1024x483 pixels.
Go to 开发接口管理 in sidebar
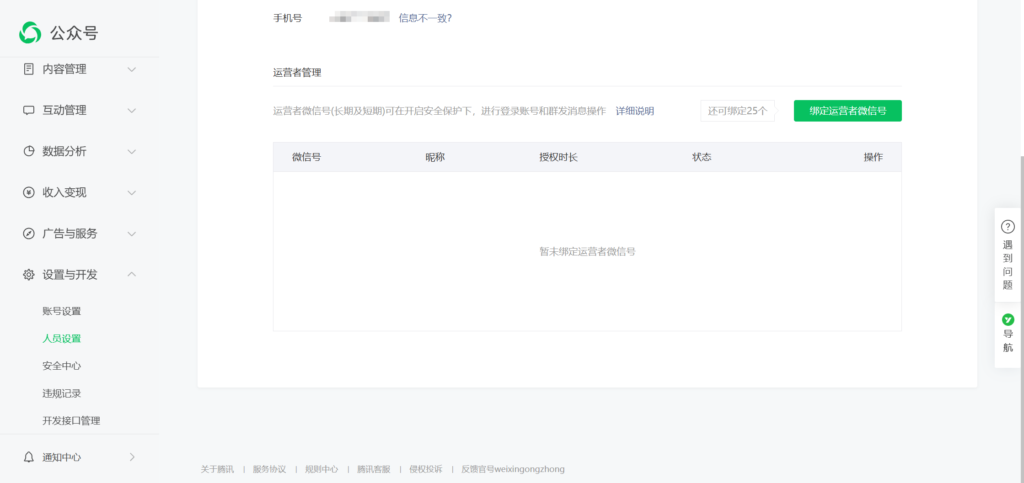pos(71,421)
